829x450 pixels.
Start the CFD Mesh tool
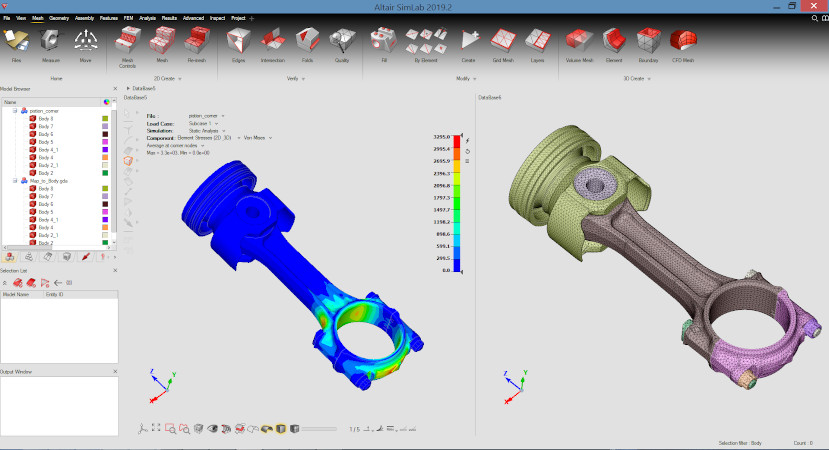tap(683, 45)
